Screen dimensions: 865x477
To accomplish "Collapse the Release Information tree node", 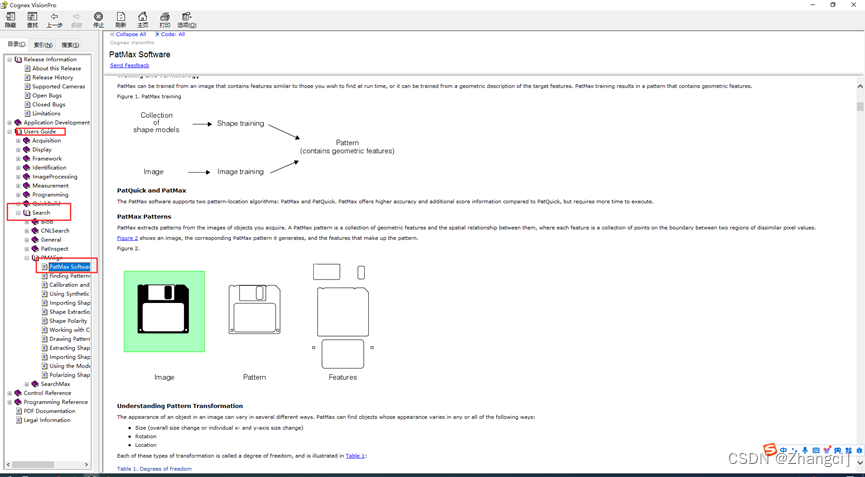I will tap(9, 60).
